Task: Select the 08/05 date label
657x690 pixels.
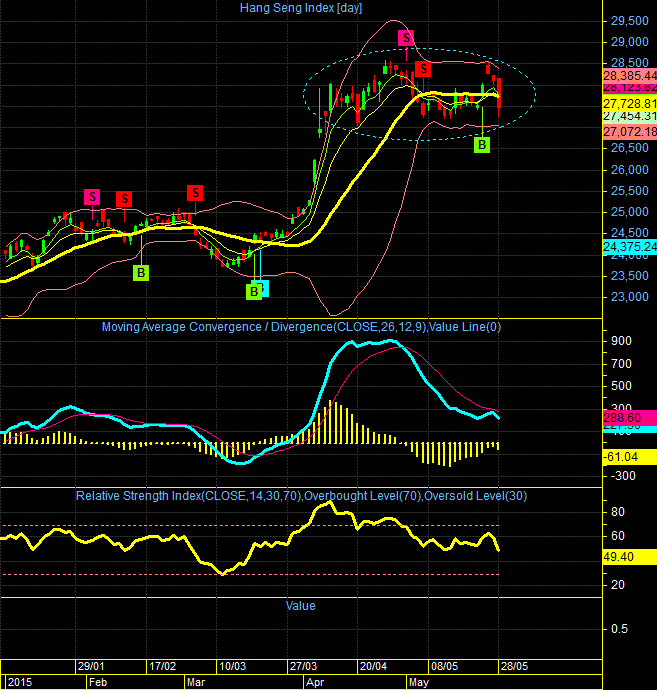Action: [444, 666]
